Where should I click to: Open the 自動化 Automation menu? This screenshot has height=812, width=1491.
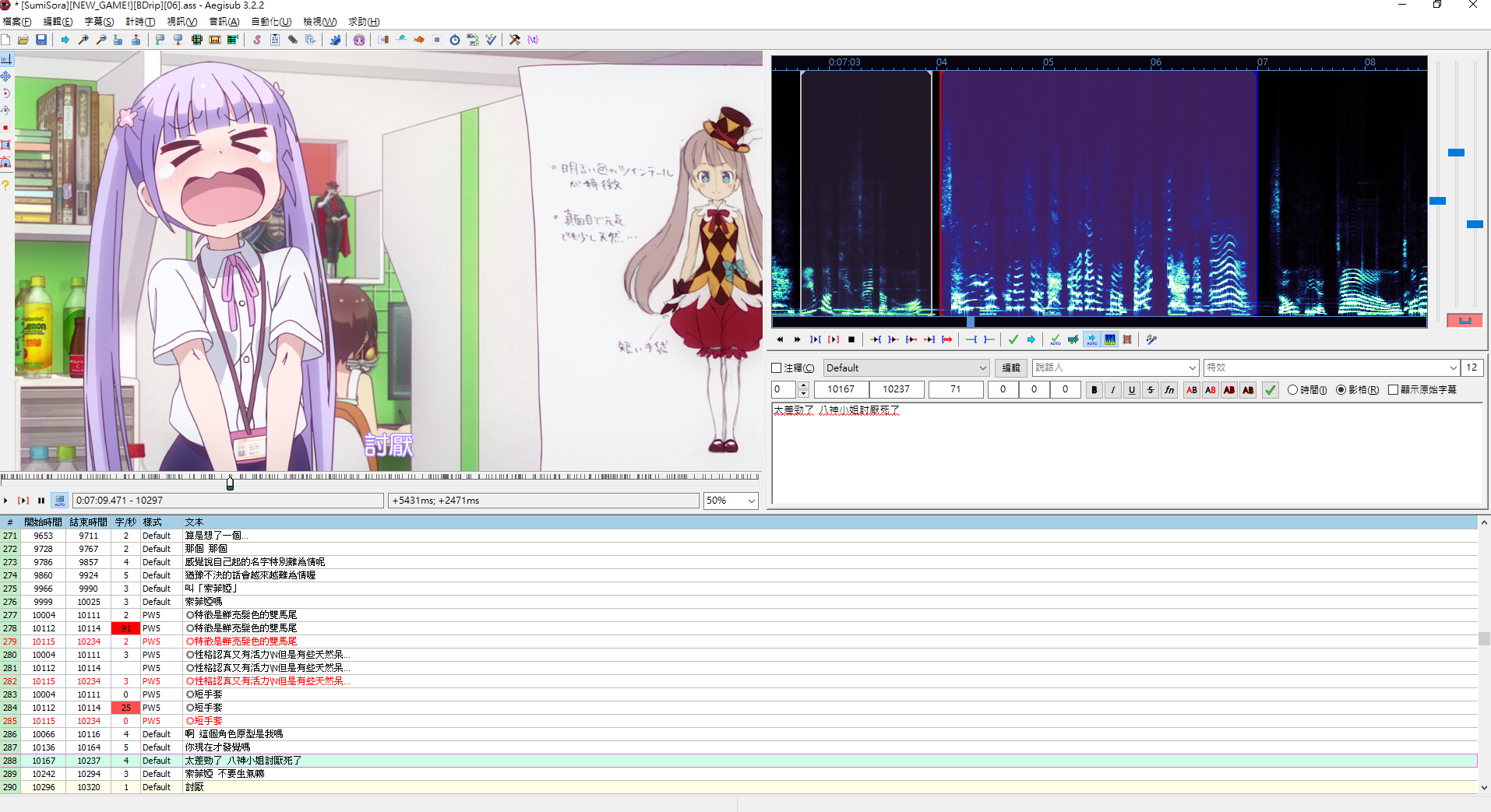click(x=271, y=22)
